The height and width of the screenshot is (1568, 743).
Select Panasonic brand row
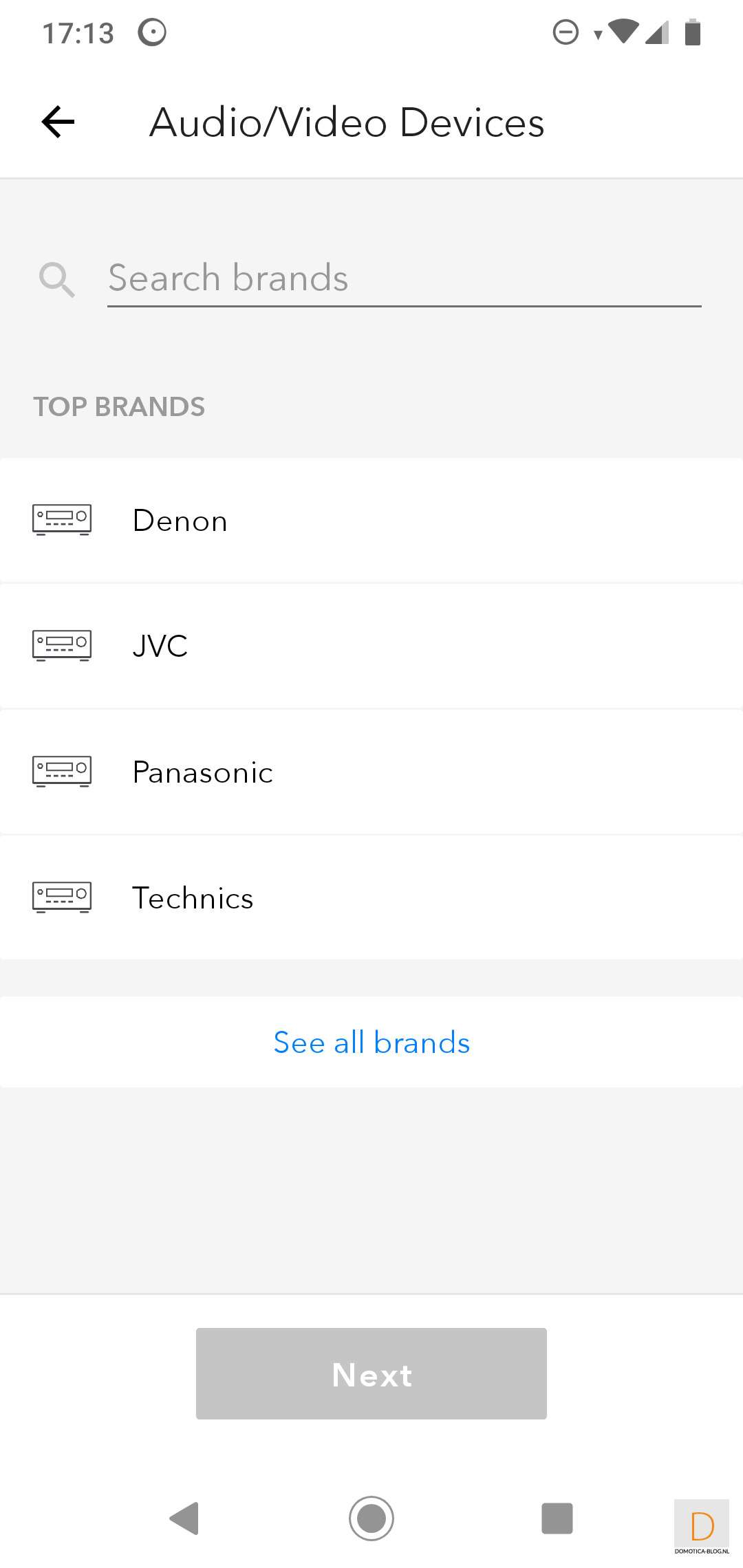coord(203,772)
